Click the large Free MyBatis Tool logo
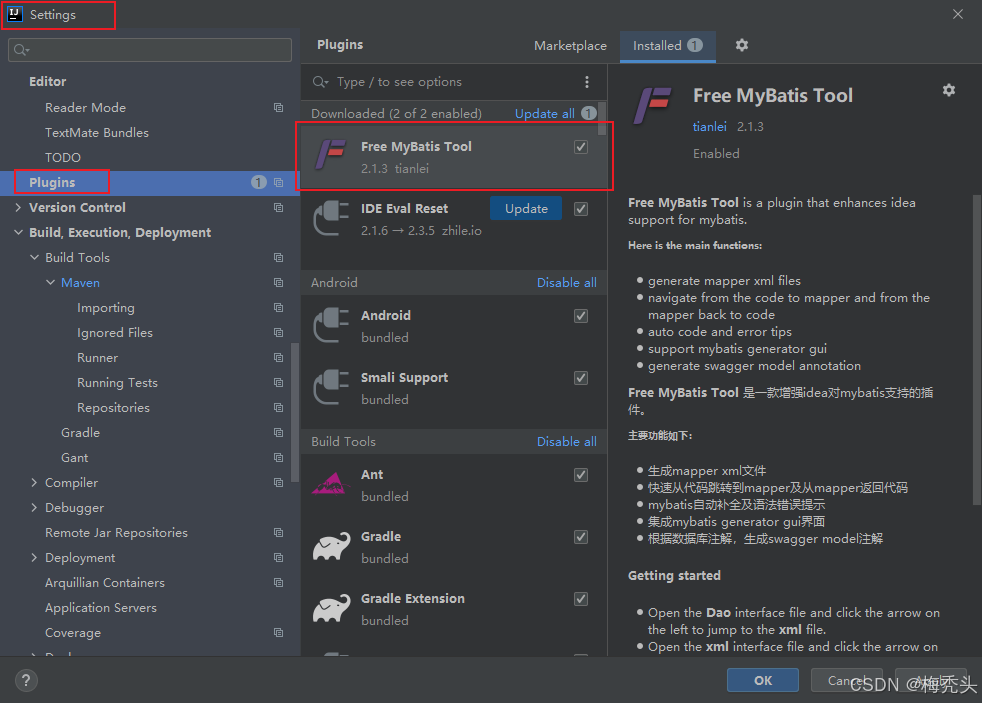 point(653,105)
